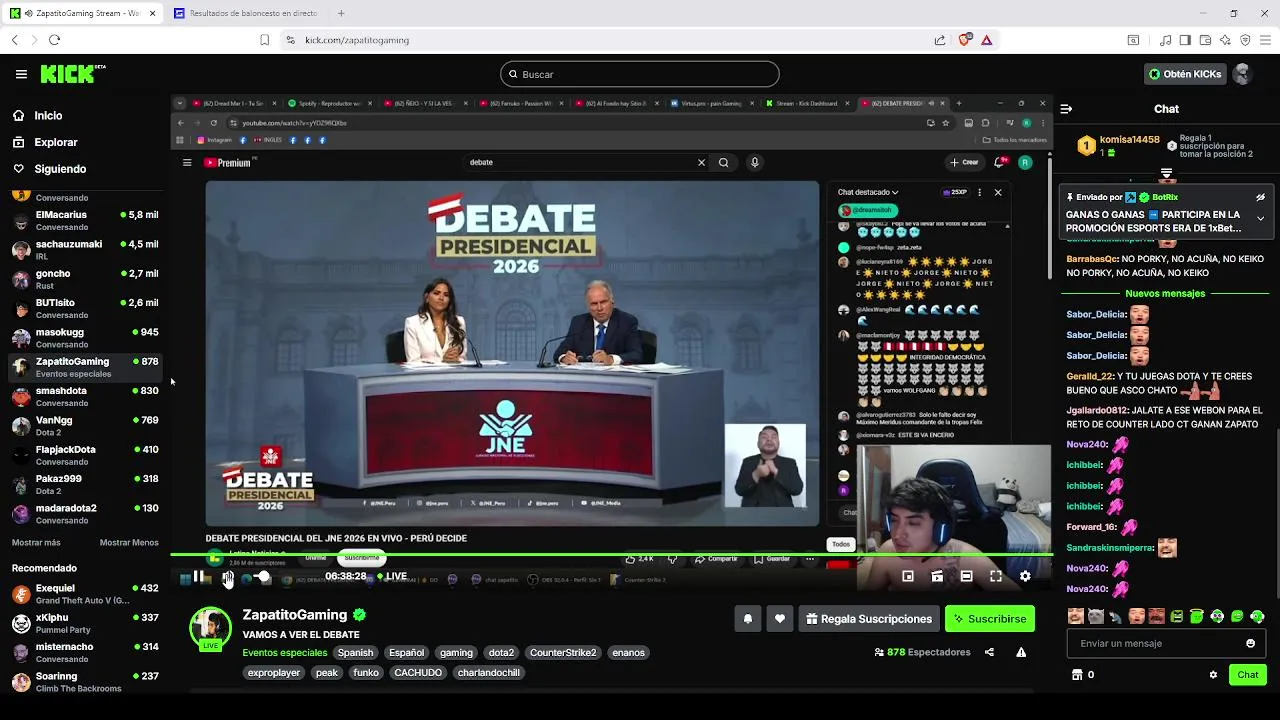This screenshot has width=1280, height=720.
Task: Share the stream via share icon
Action: click(x=989, y=652)
